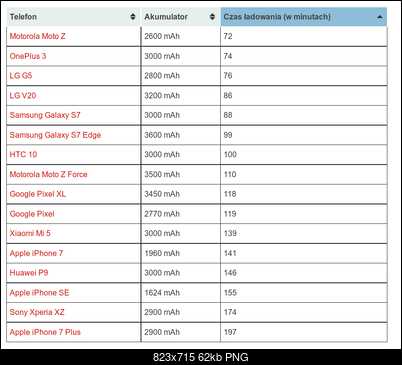Sort table by Telefon column arrows
Screen dimensions: 402x365
[133, 17]
